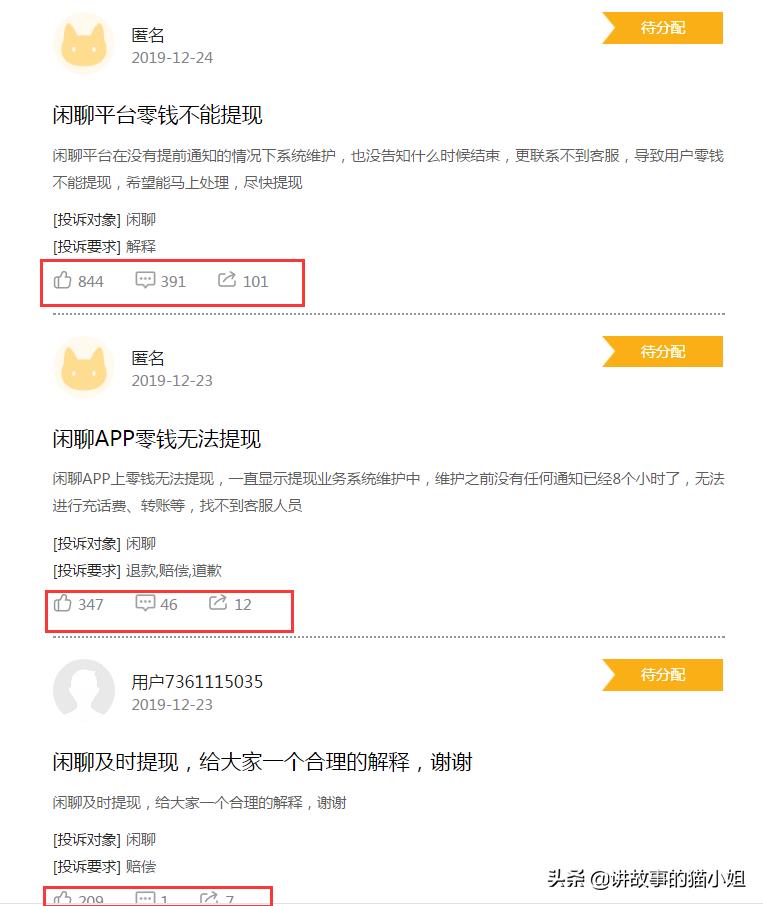
Task: Click thumbs-up icon showing 844 likes
Action: tap(63, 280)
